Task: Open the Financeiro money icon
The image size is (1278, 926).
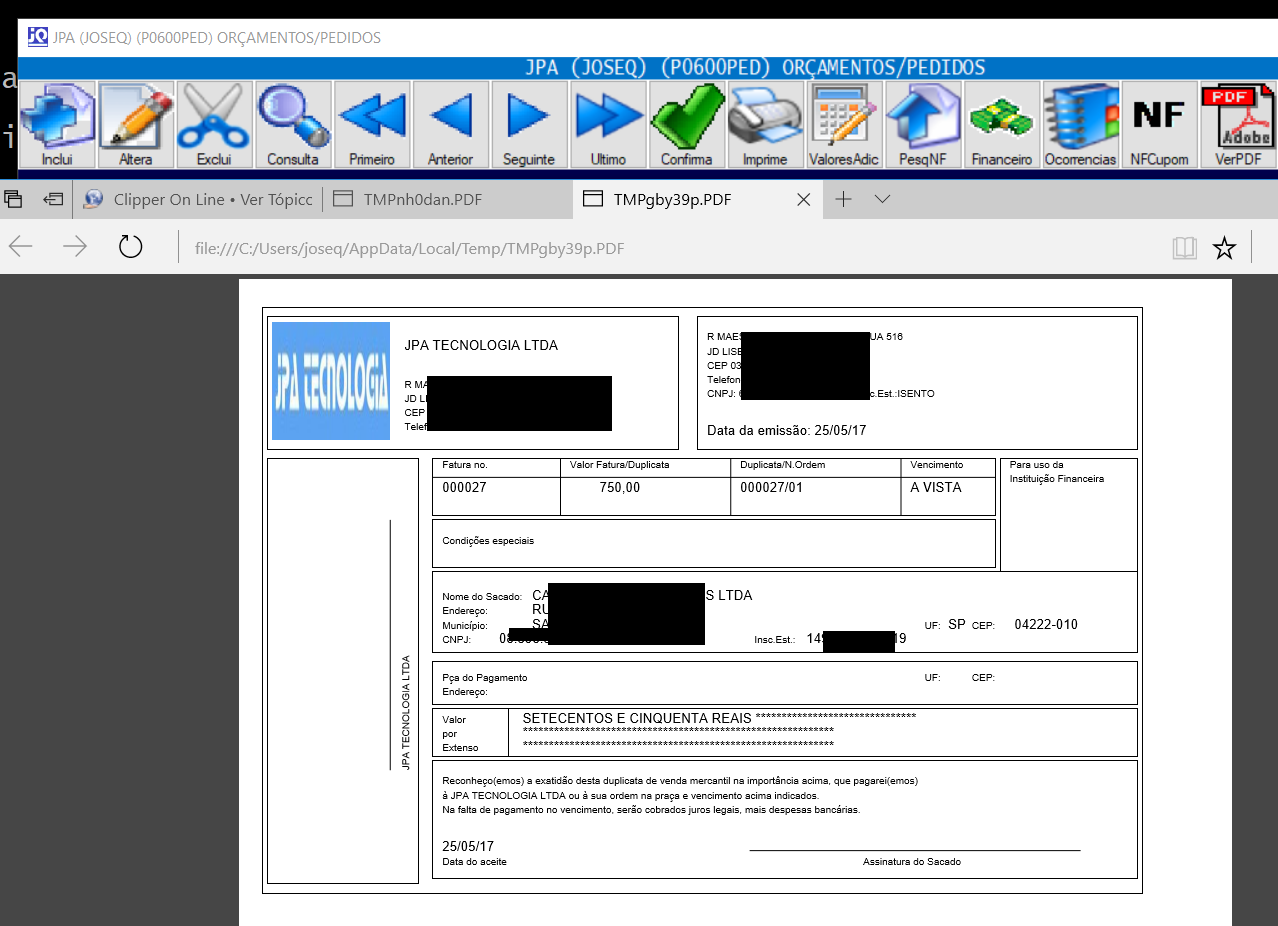Action: (1001, 124)
